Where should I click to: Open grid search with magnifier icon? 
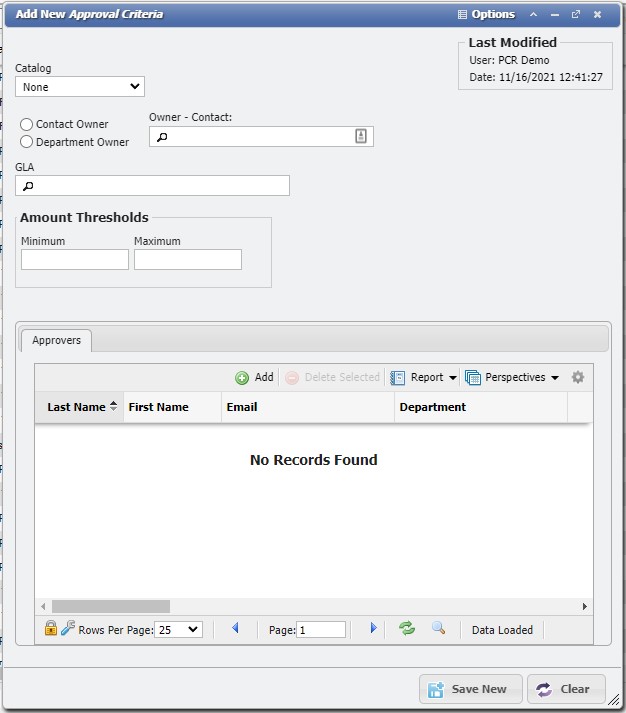pyautogui.click(x=438, y=628)
